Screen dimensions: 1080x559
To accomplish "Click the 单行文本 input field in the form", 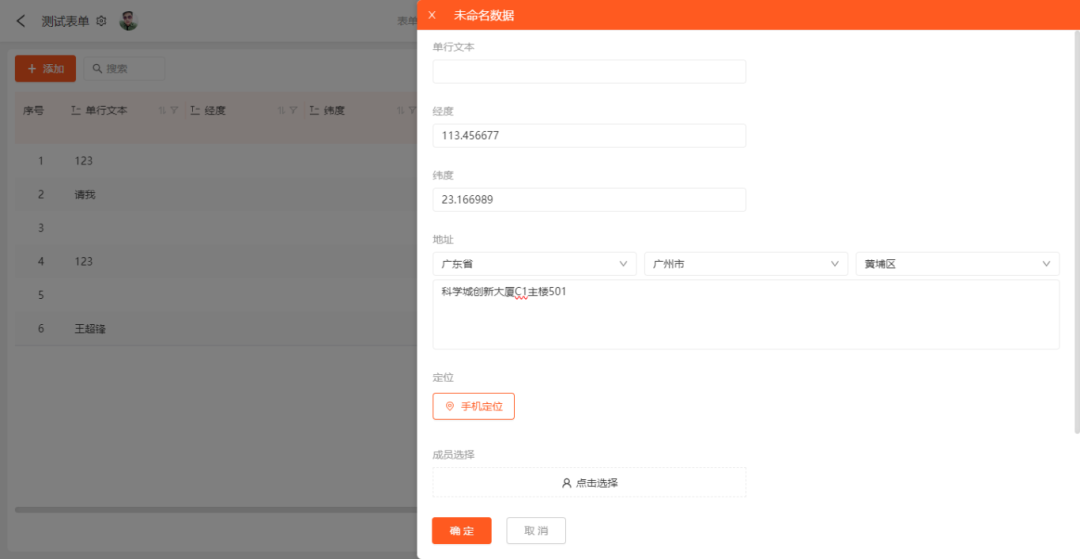I will 589,72.
